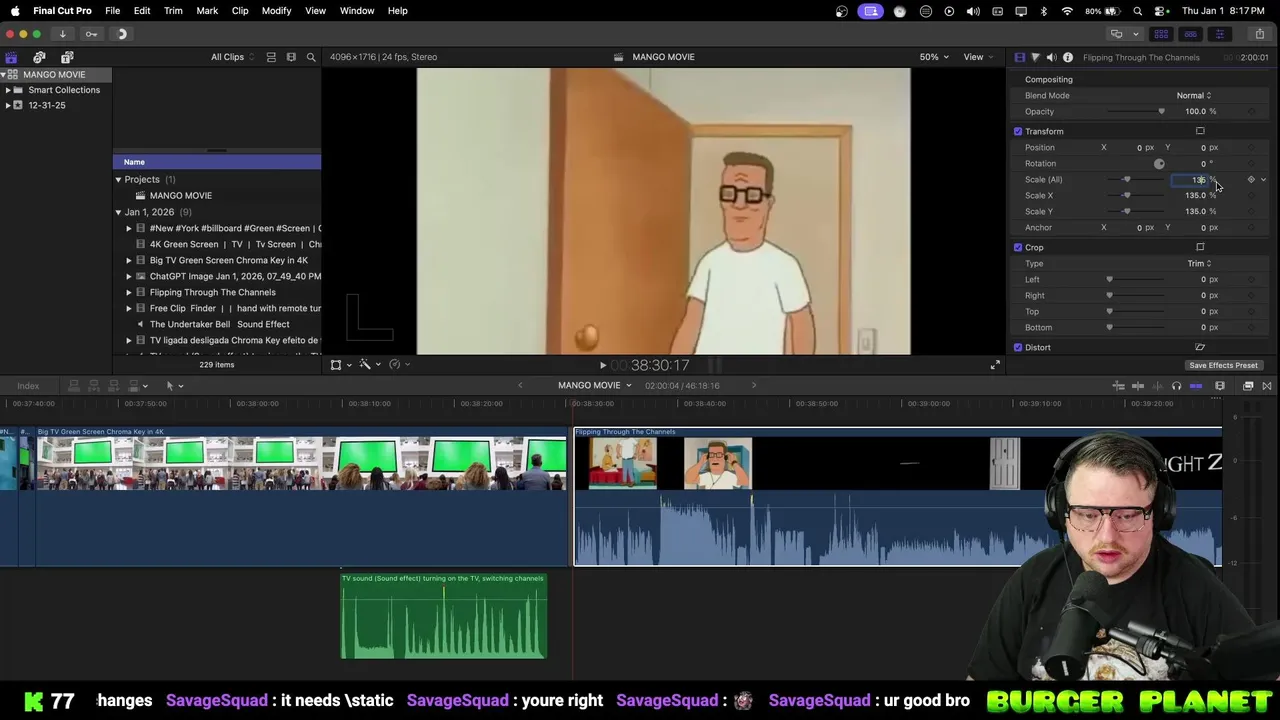
Task: Open the File menu
Action: [x=112, y=11]
